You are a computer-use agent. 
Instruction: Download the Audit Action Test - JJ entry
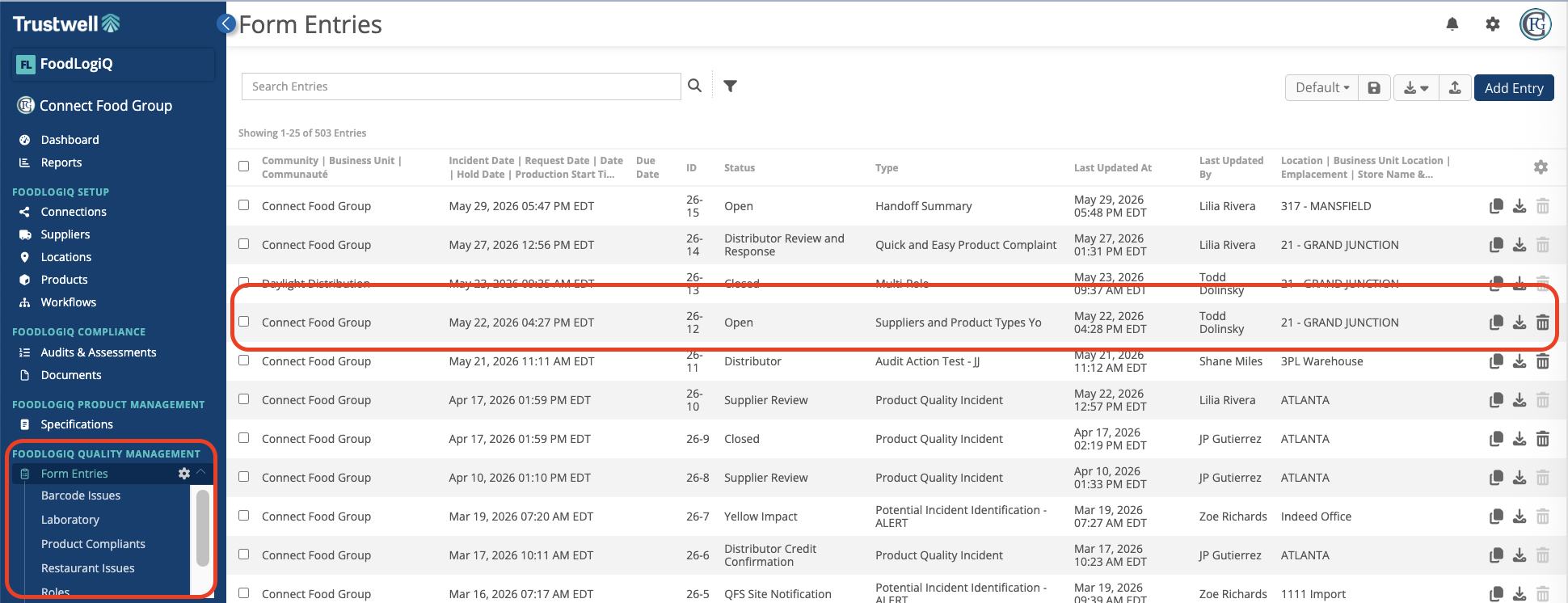(1520, 361)
